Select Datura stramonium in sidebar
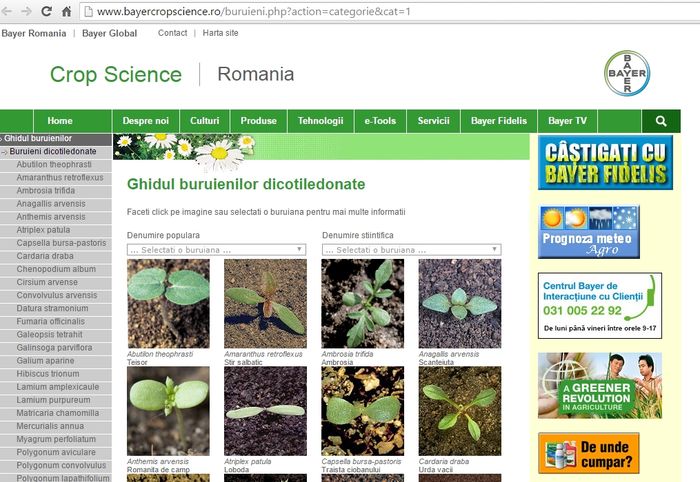This screenshot has height=482, width=700. pos(56,308)
